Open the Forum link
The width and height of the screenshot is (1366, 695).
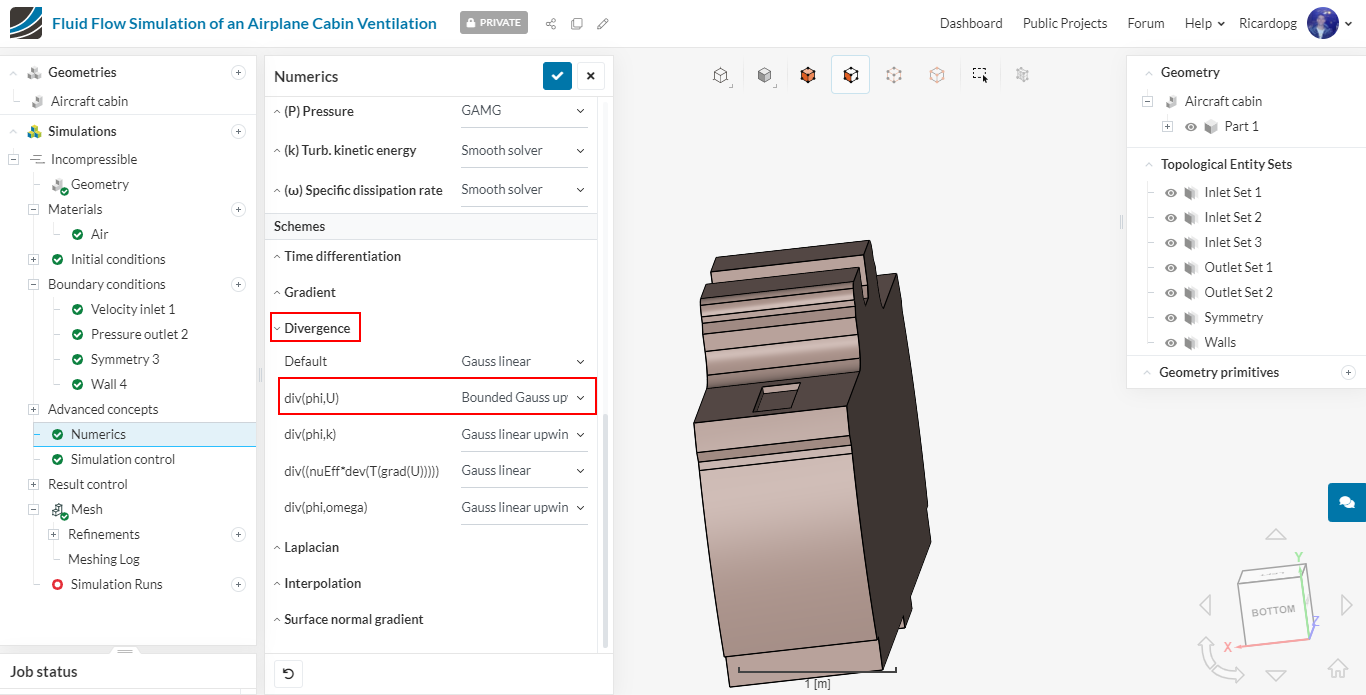pyautogui.click(x=1146, y=23)
